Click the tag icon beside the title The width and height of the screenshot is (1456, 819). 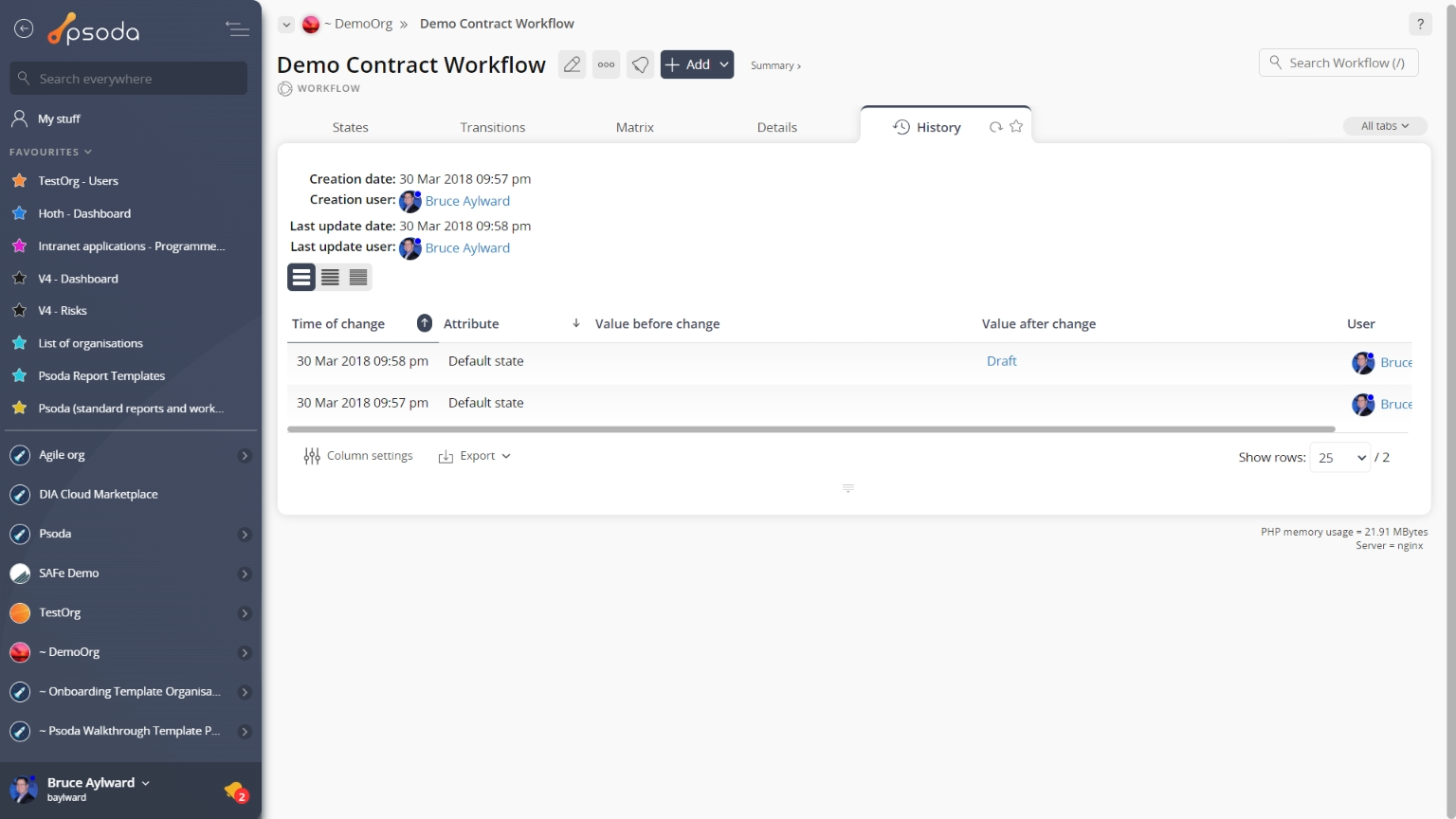coord(641,64)
